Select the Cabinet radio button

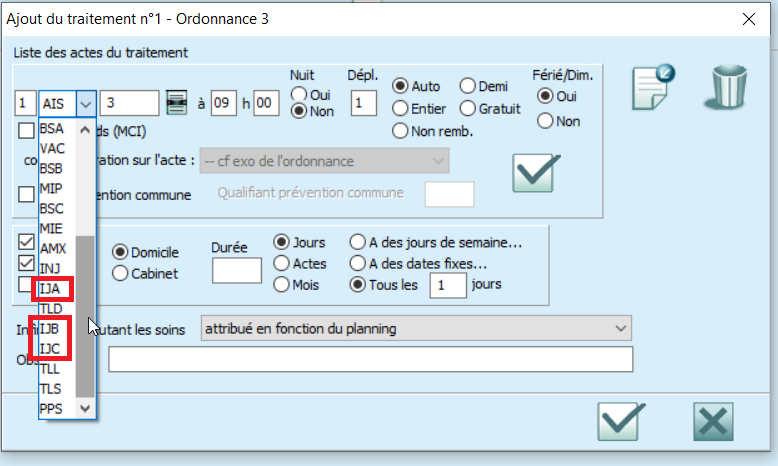click(121, 273)
